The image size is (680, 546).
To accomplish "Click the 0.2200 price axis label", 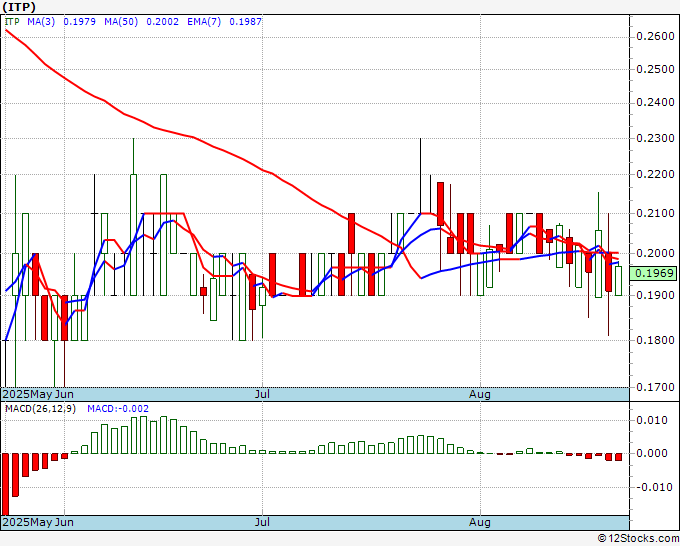I will click(655, 175).
